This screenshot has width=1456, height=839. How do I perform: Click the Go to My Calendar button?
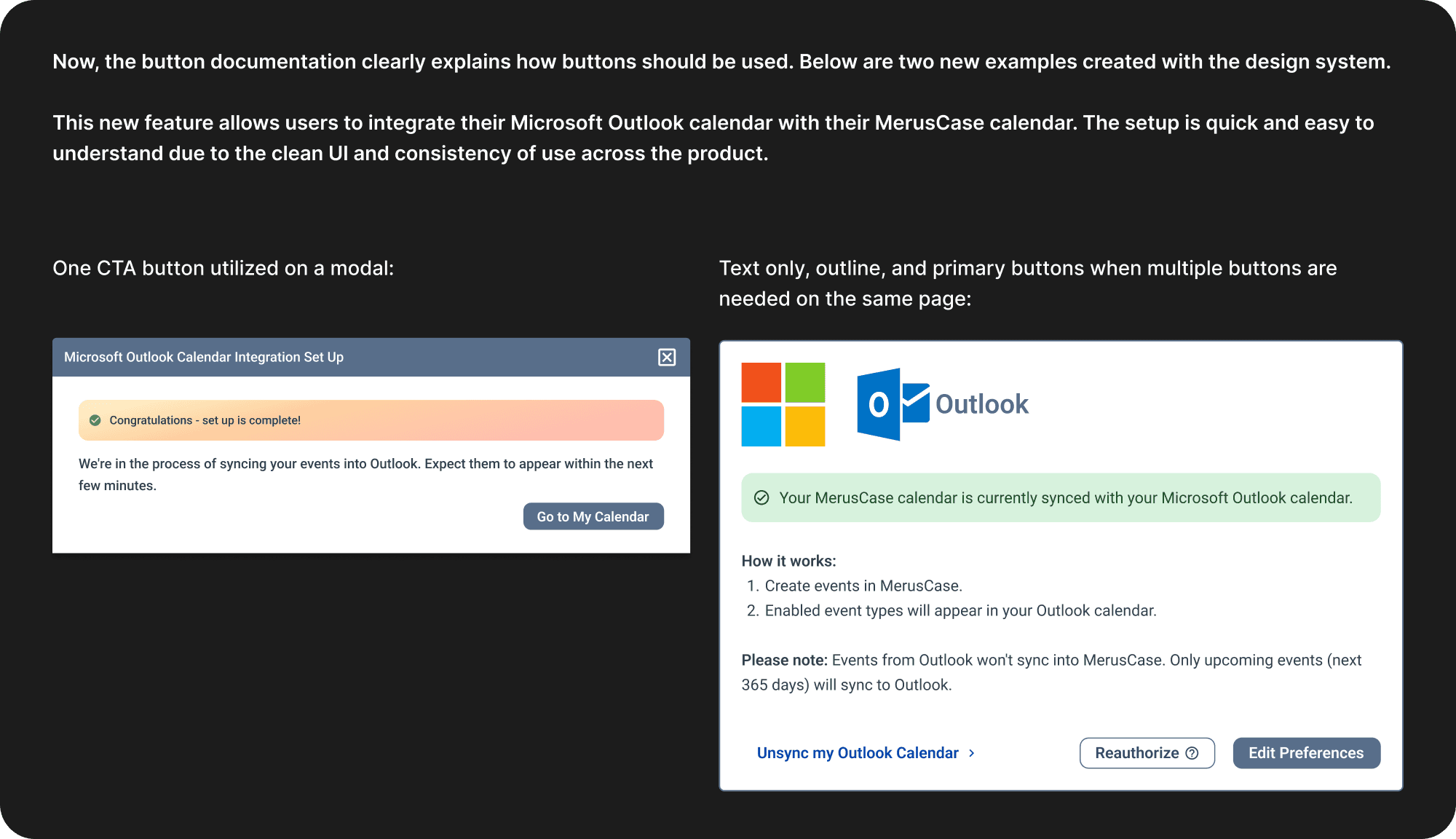coord(593,516)
